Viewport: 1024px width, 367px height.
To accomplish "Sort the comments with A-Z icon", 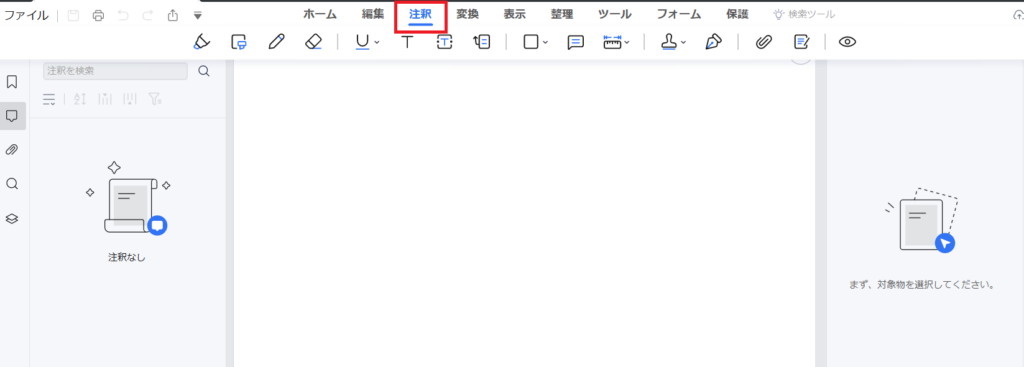I will (80, 99).
